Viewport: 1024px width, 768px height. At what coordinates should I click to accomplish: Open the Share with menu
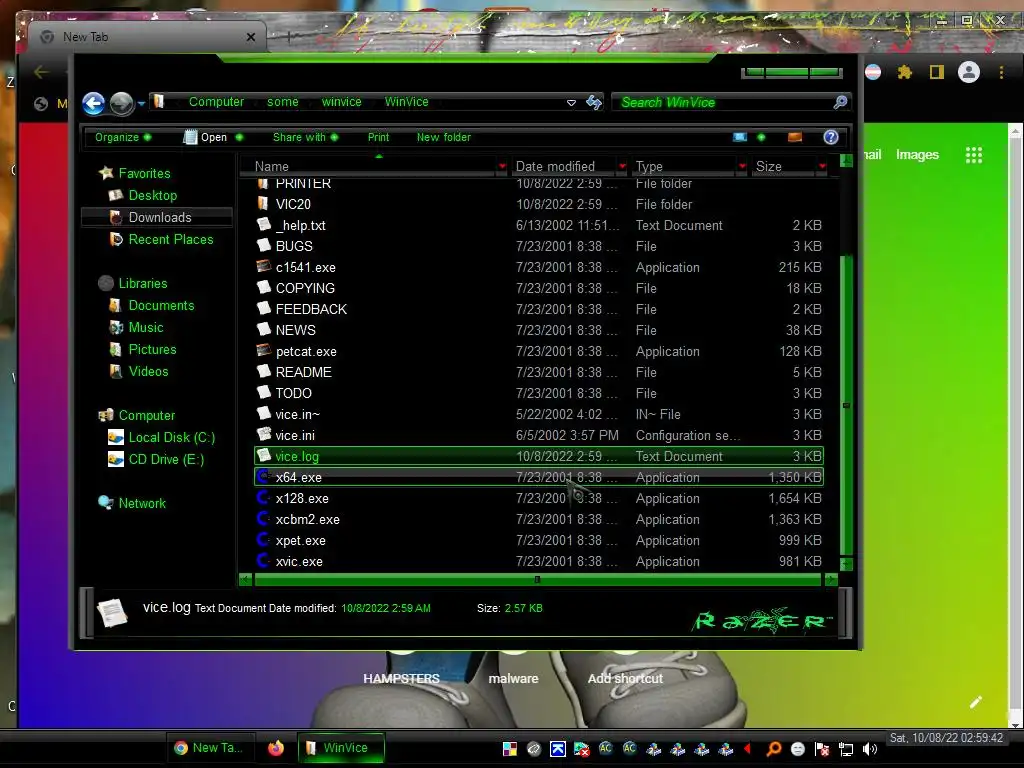click(x=305, y=137)
